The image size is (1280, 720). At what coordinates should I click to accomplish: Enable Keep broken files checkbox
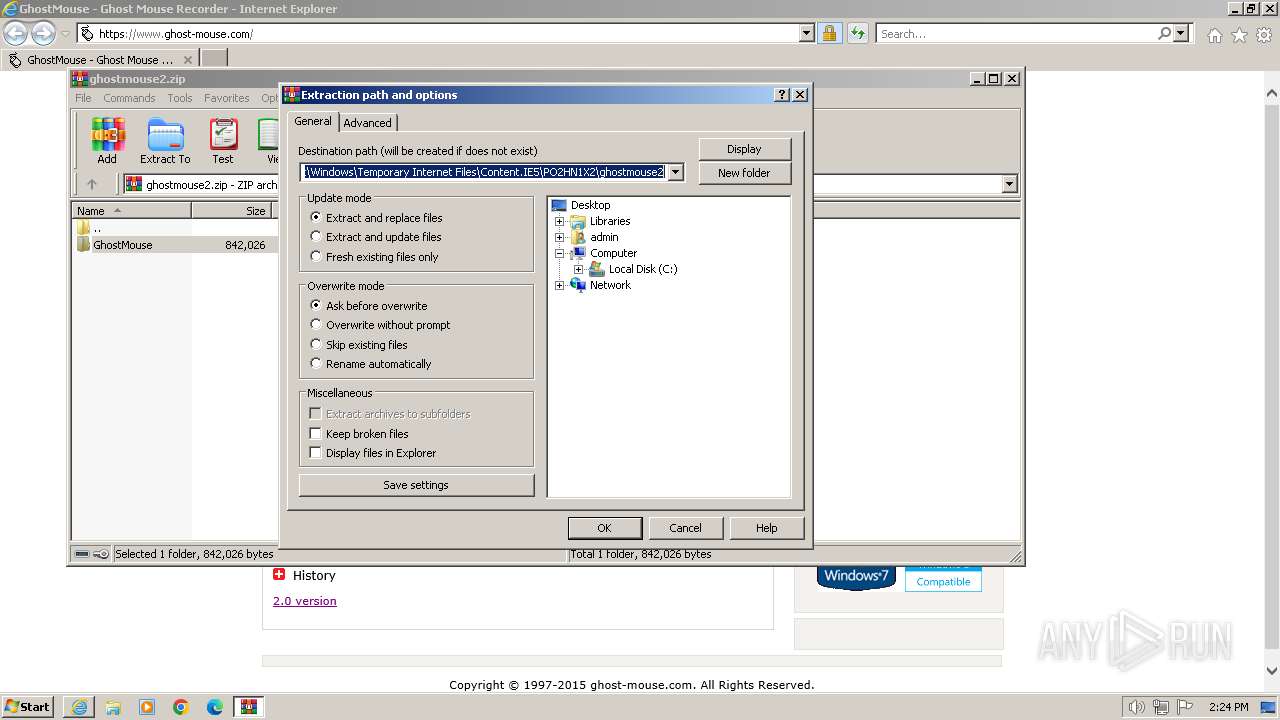[359, 434]
